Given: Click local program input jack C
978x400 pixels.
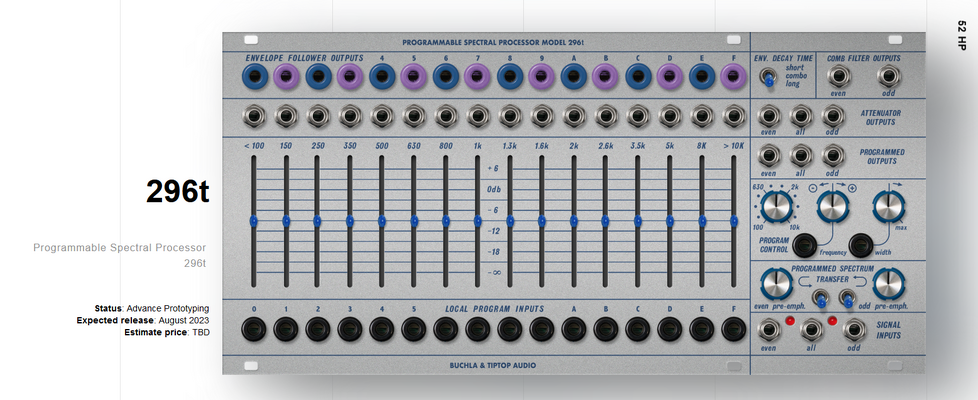Looking at the screenshot, I should coord(637,329).
